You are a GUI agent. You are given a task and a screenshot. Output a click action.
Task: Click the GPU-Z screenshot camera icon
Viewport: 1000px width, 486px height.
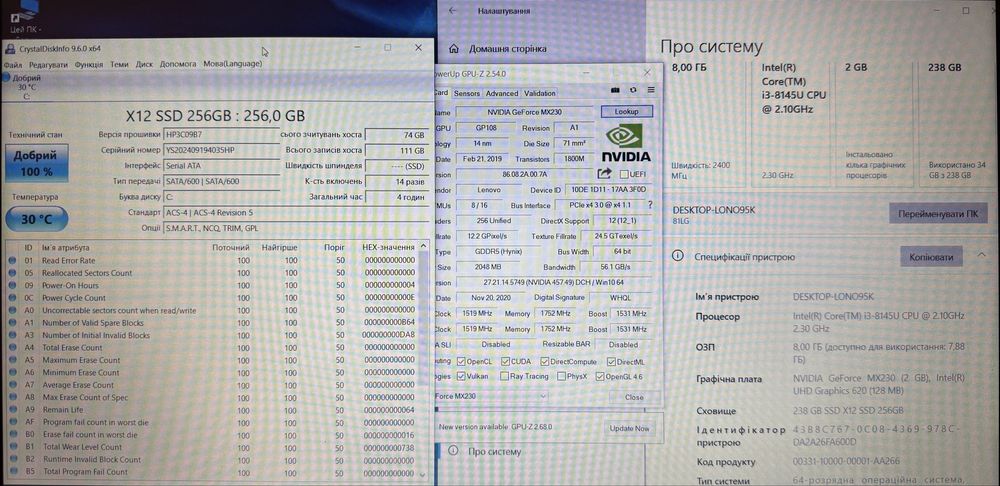(615, 91)
